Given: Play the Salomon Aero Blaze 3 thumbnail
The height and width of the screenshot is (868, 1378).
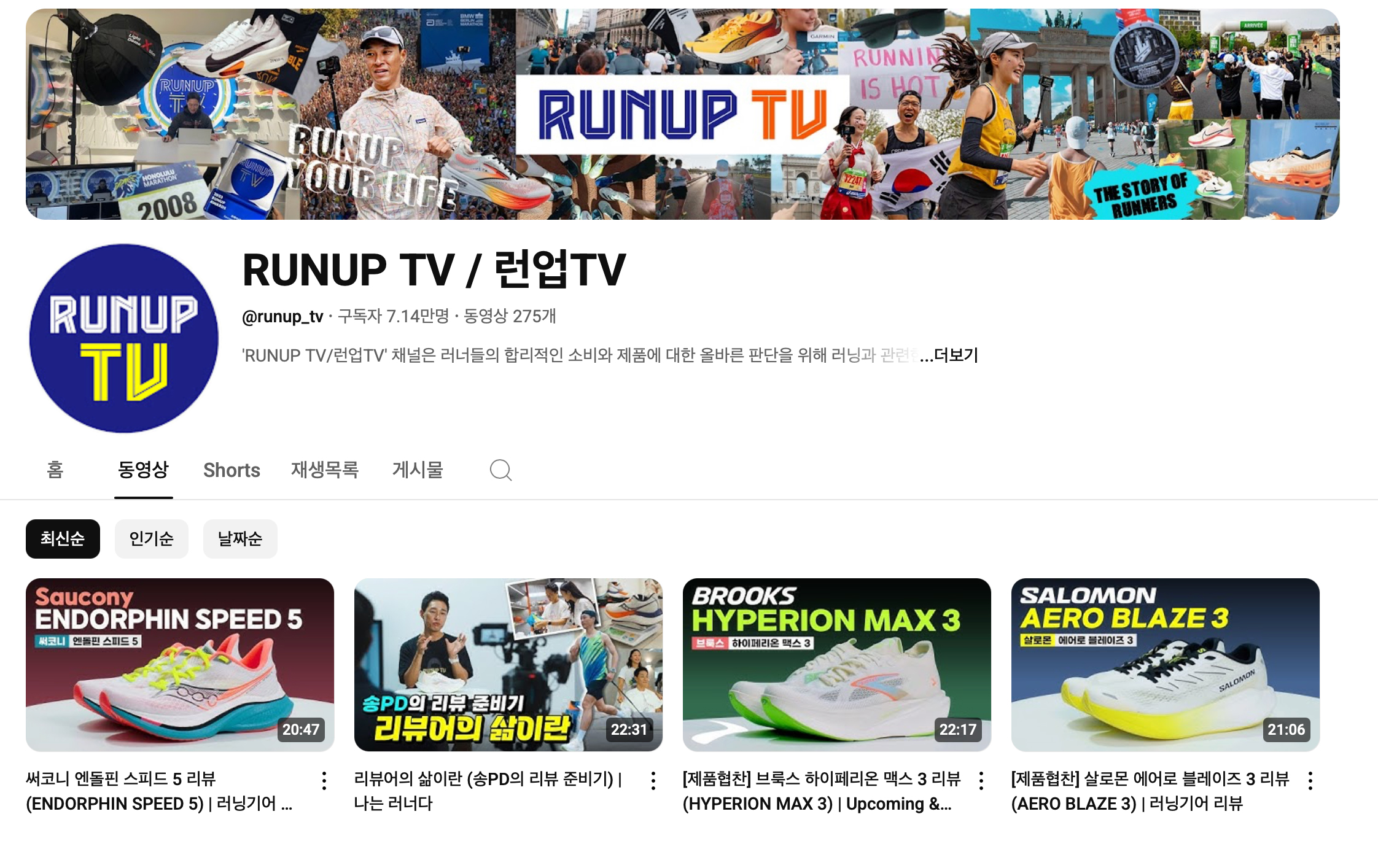Looking at the screenshot, I should [x=1166, y=665].
